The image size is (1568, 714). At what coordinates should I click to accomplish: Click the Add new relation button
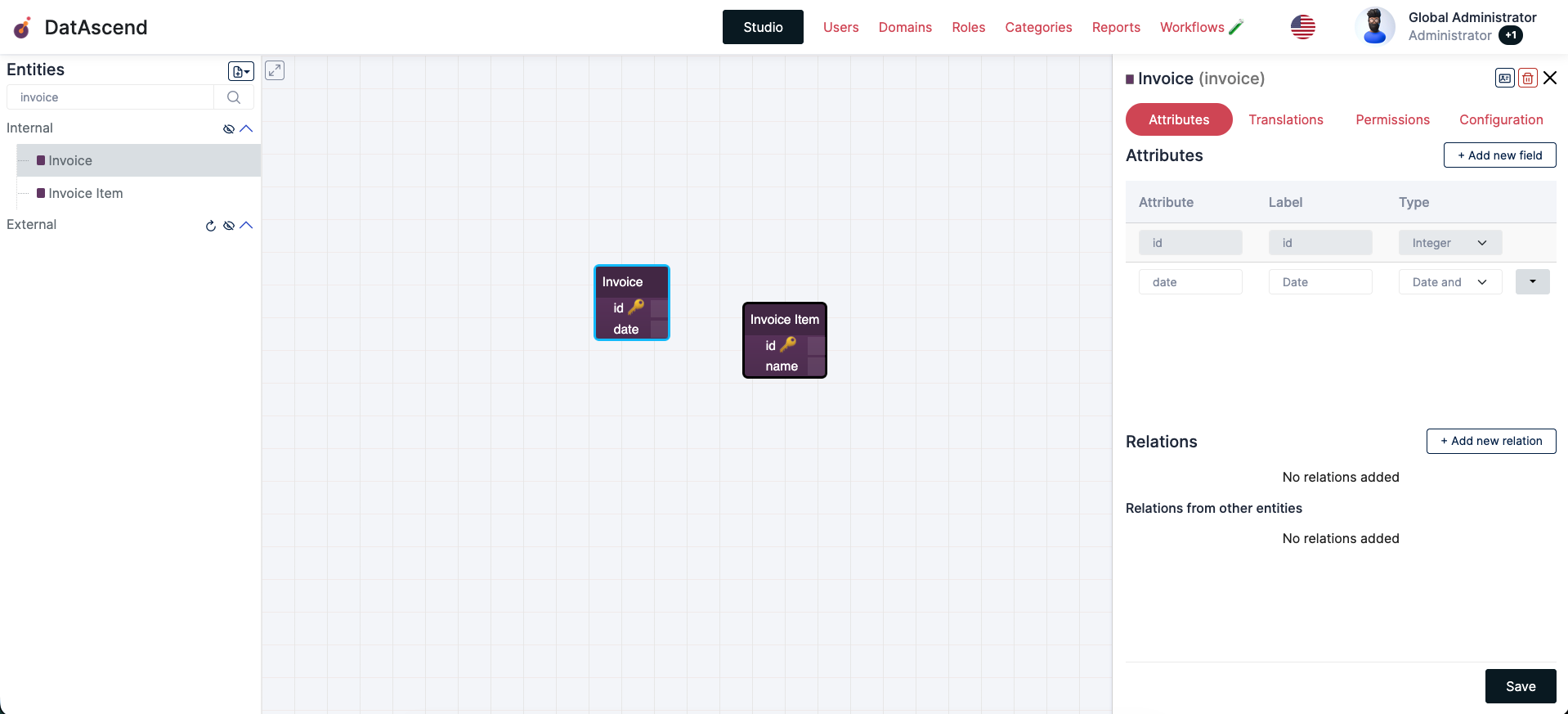tap(1490, 441)
